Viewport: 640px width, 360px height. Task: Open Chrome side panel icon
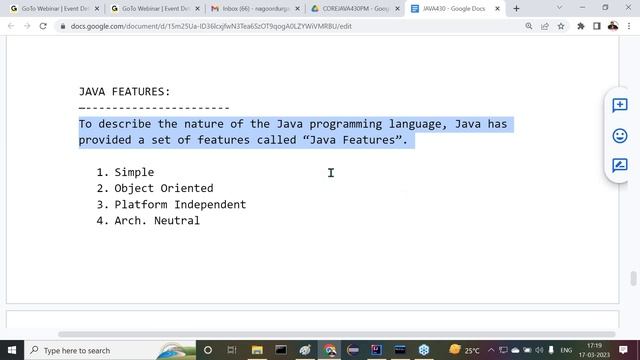[x=597, y=26]
